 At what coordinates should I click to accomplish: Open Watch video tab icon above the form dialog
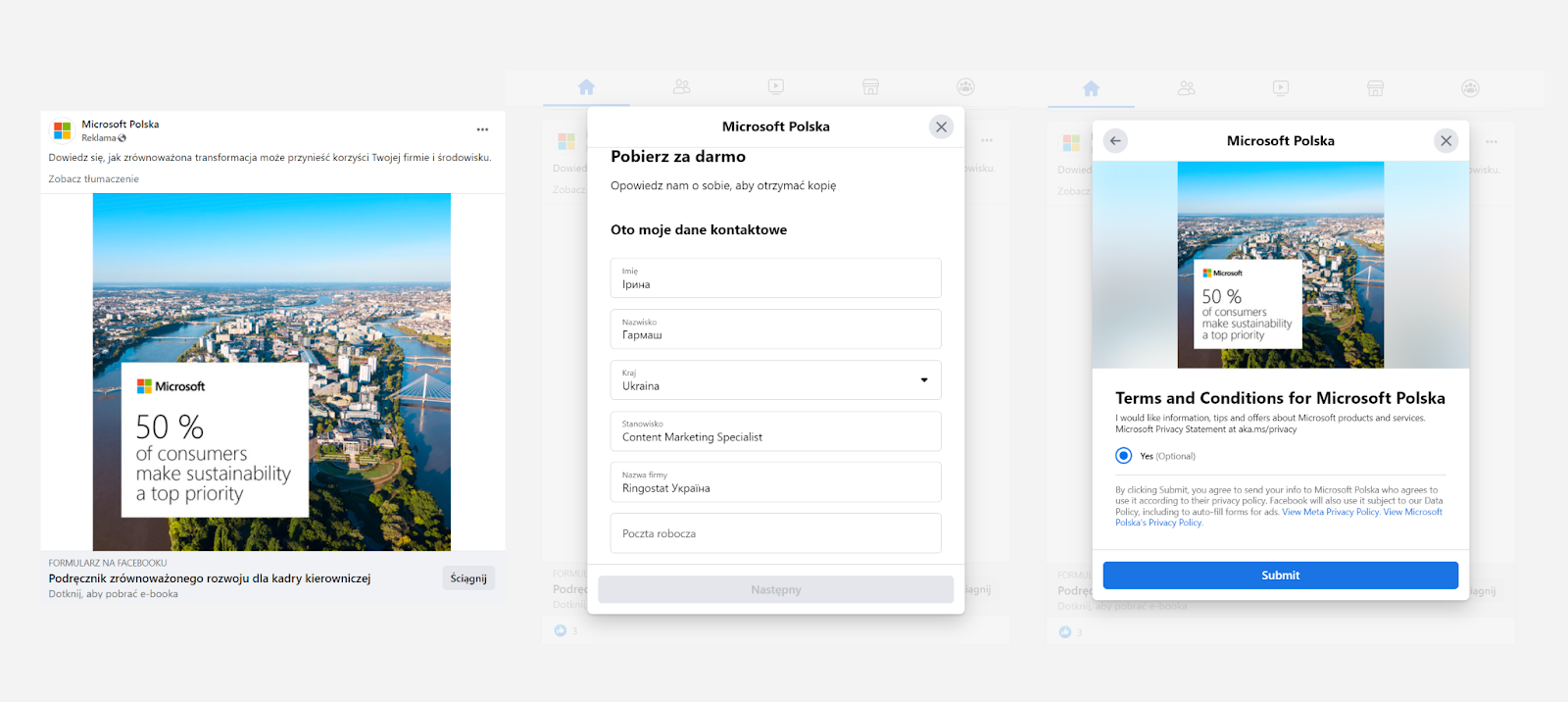coord(776,87)
